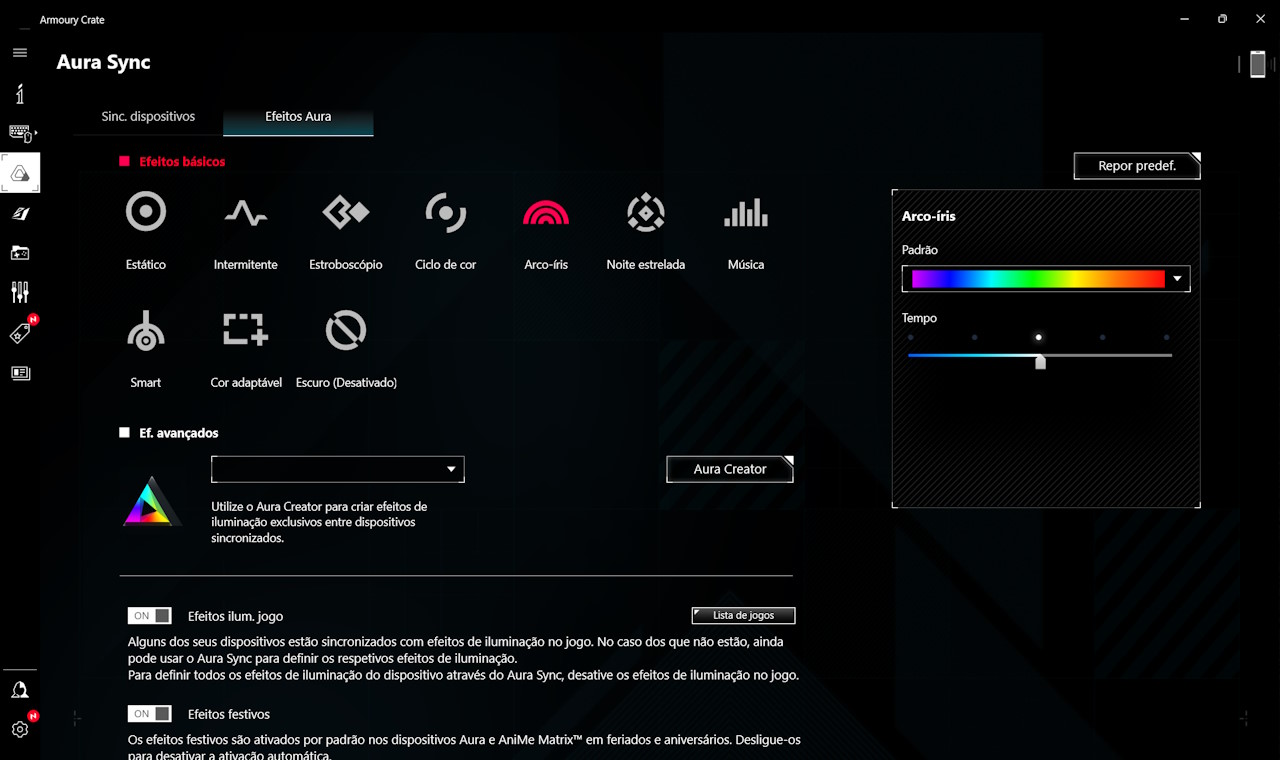Image resolution: width=1280 pixels, height=760 pixels.
Task: Select the Música lighting effect
Action: 746,212
